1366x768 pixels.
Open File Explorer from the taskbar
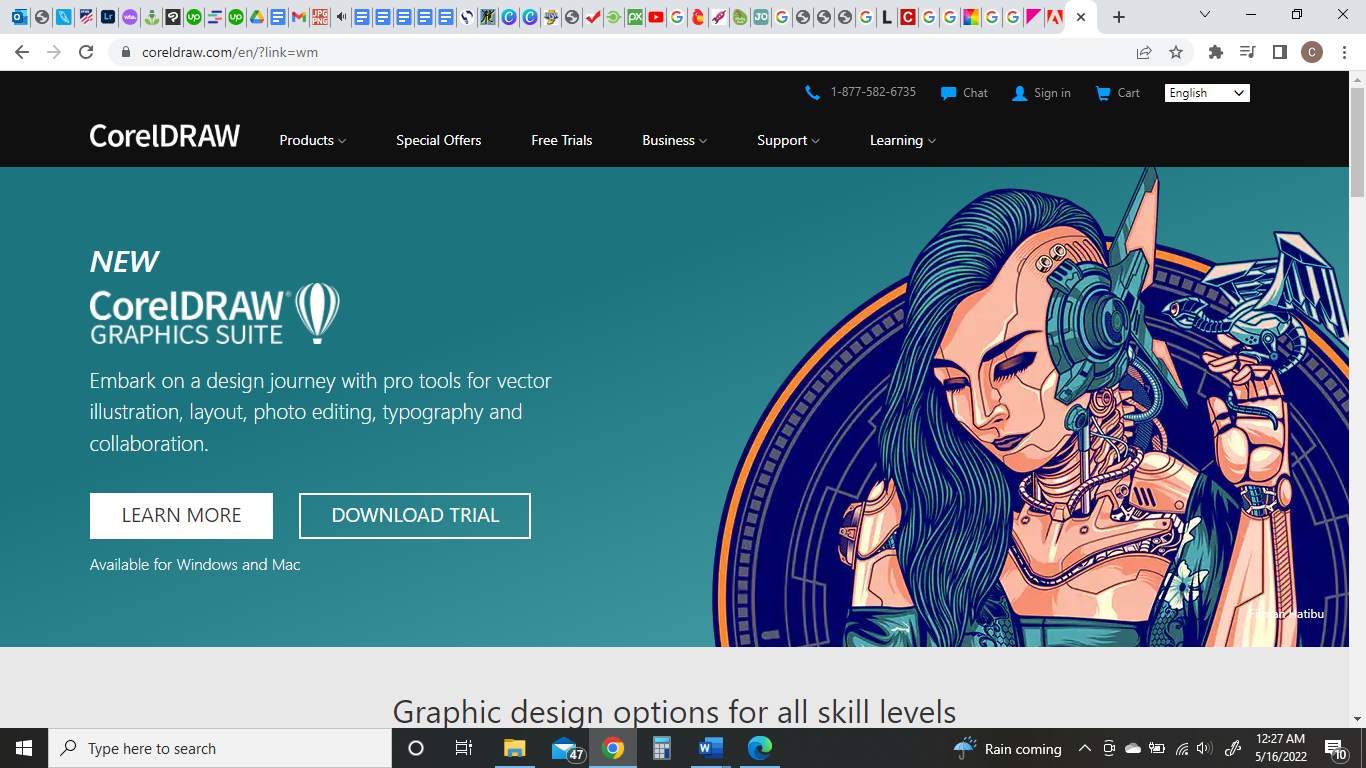pyautogui.click(x=514, y=748)
